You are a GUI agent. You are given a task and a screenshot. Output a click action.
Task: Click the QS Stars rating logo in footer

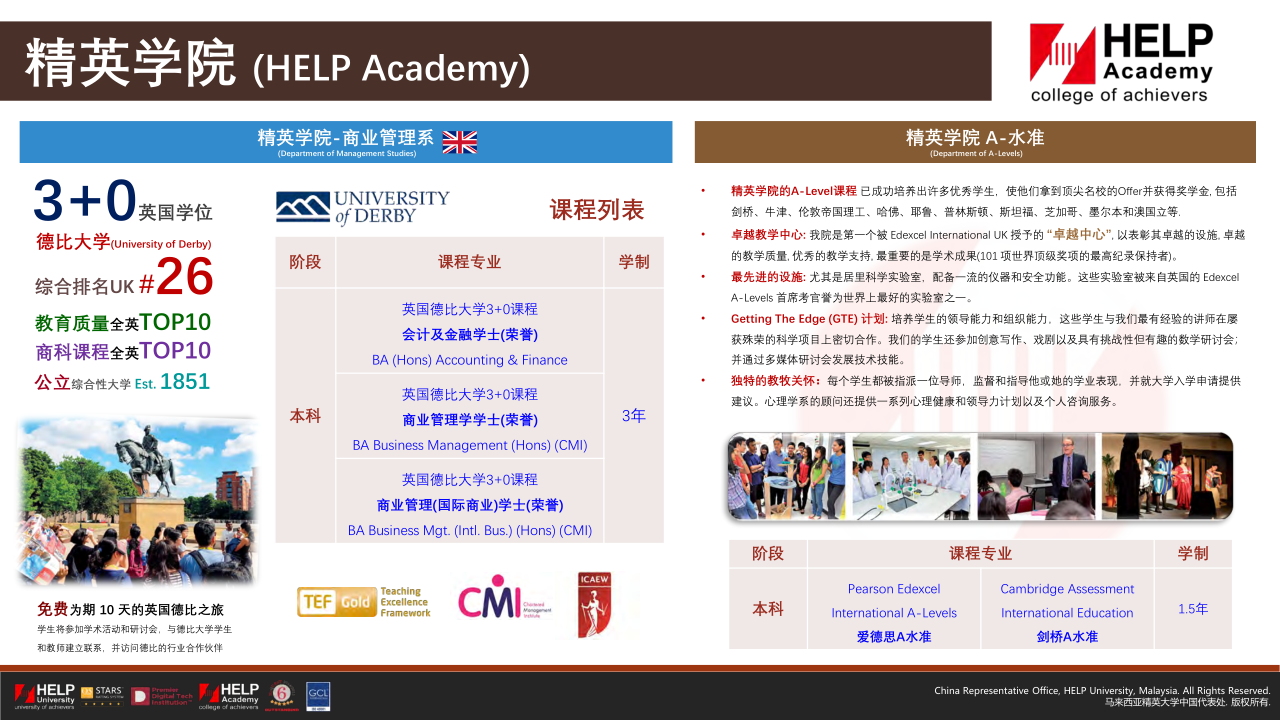click(x=101, y=695)
